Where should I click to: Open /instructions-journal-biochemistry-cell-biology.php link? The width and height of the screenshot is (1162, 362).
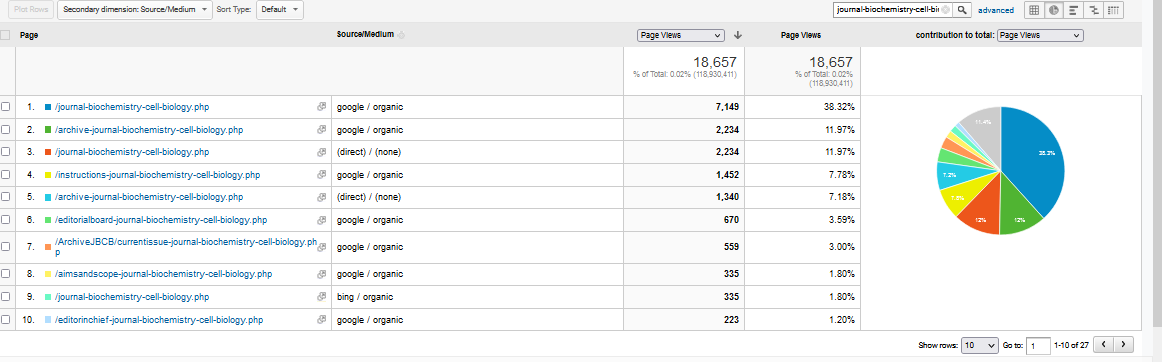[157, 174]
